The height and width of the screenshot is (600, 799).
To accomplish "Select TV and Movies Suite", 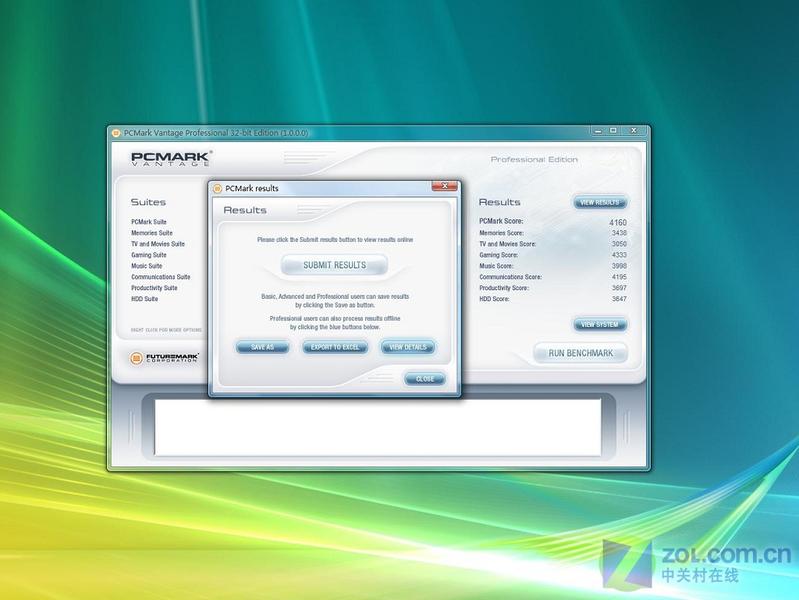I will 158,244.
